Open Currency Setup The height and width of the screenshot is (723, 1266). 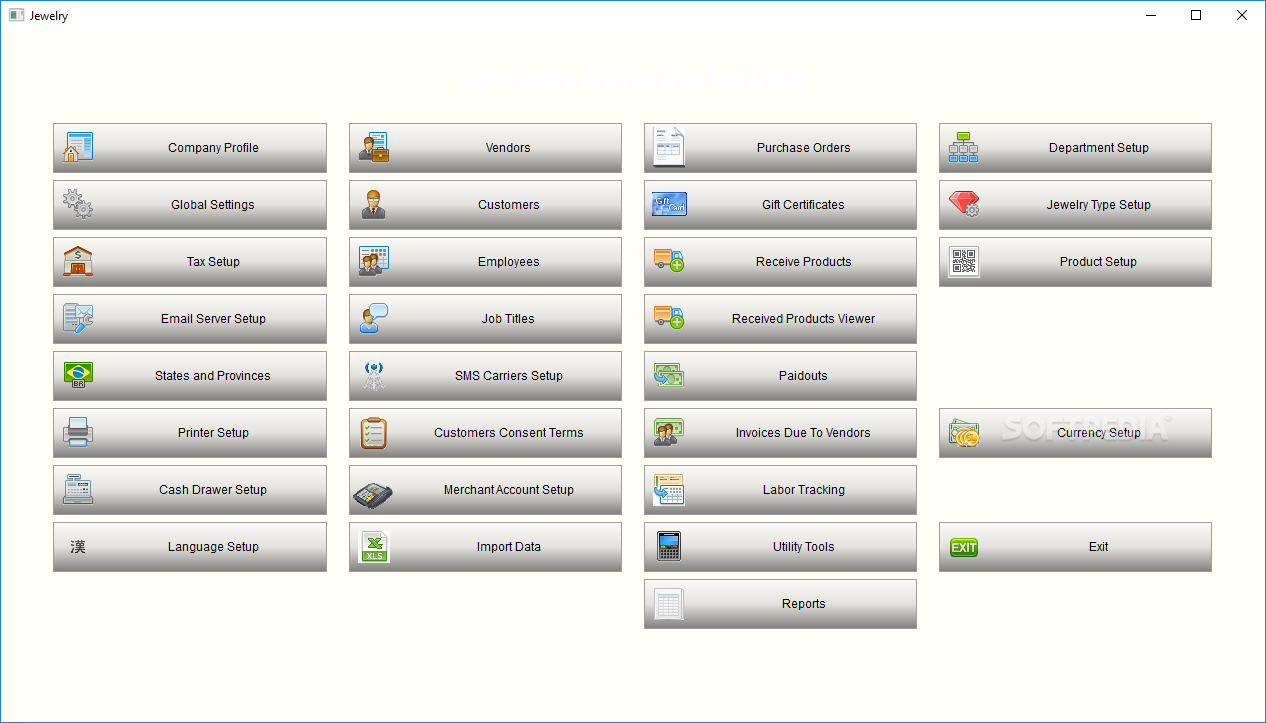(1075, 433)
